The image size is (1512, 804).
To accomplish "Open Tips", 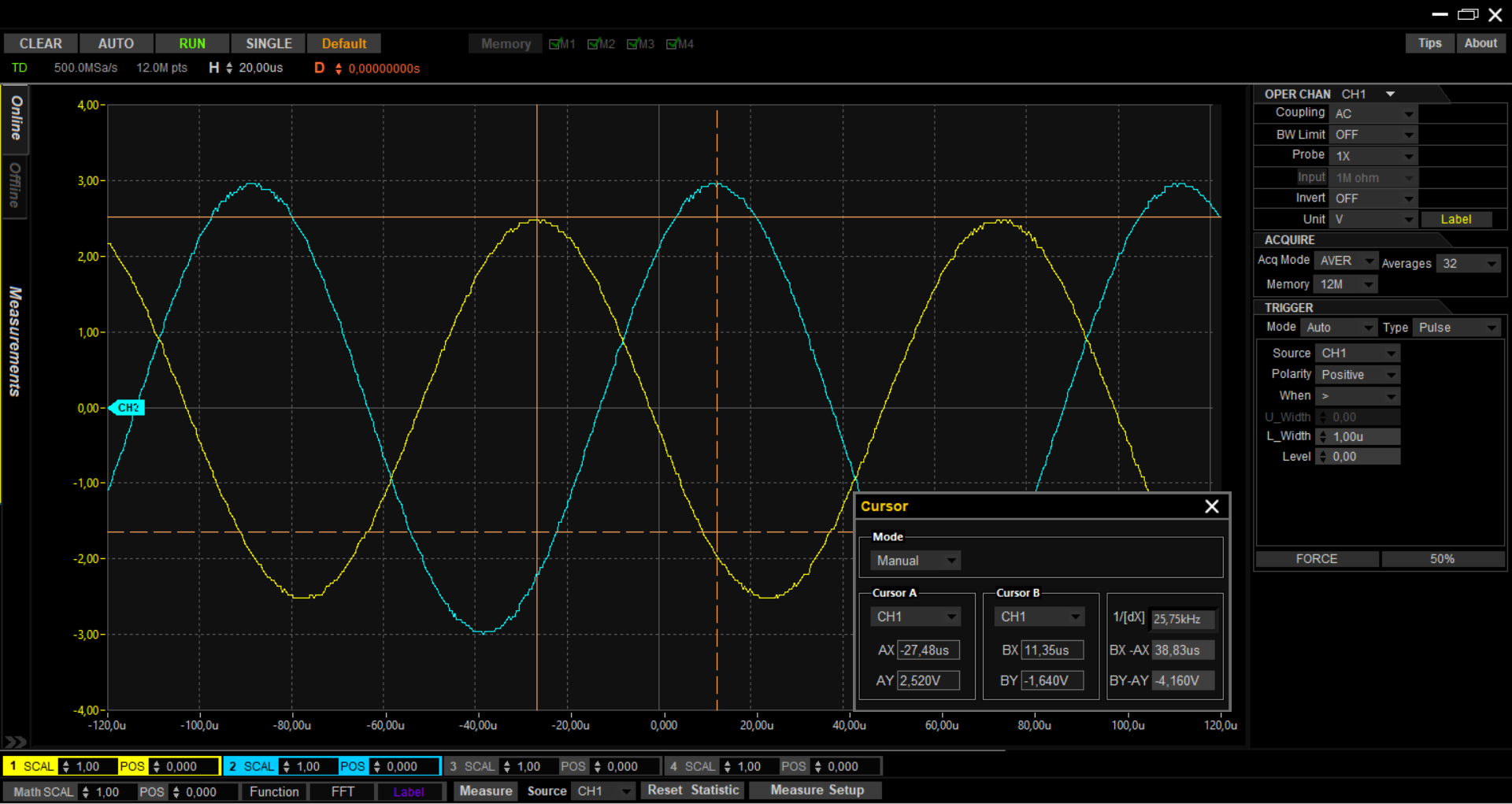I will click(1429, 43).
